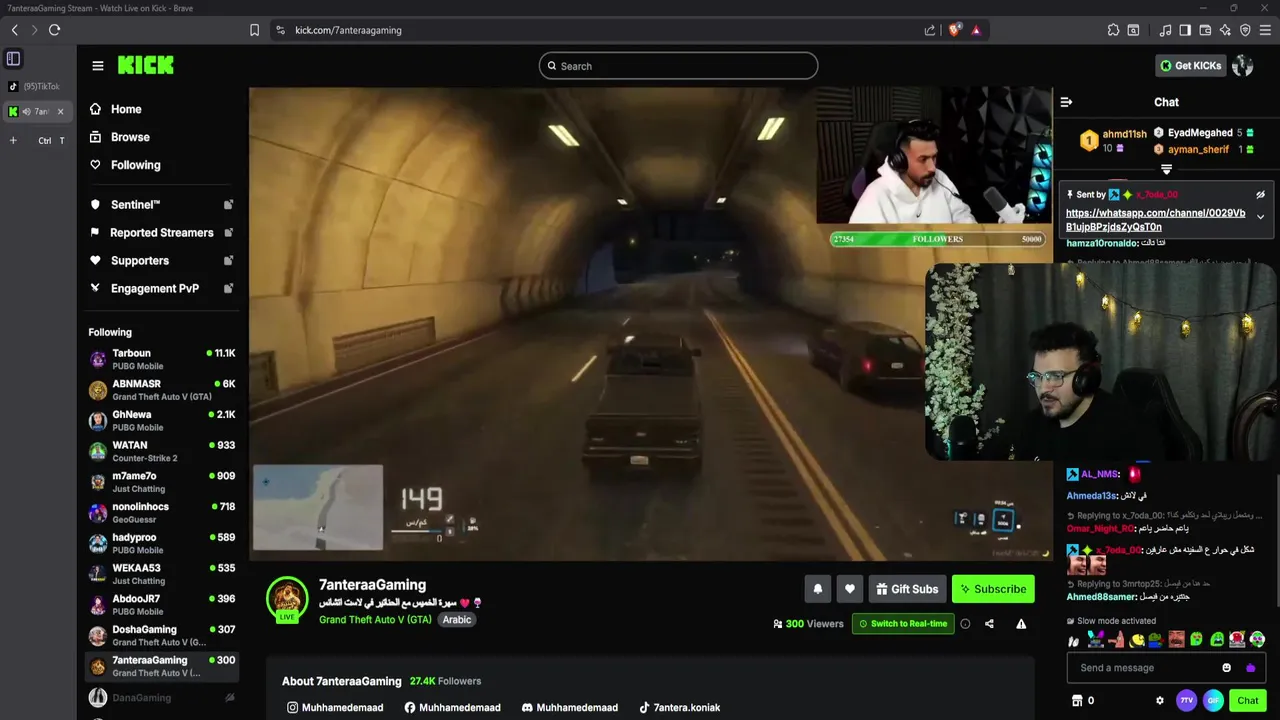1280x720 pixels.
Task: Expand the pinned WhatsApp message chevron
Action: point(1260,217)
